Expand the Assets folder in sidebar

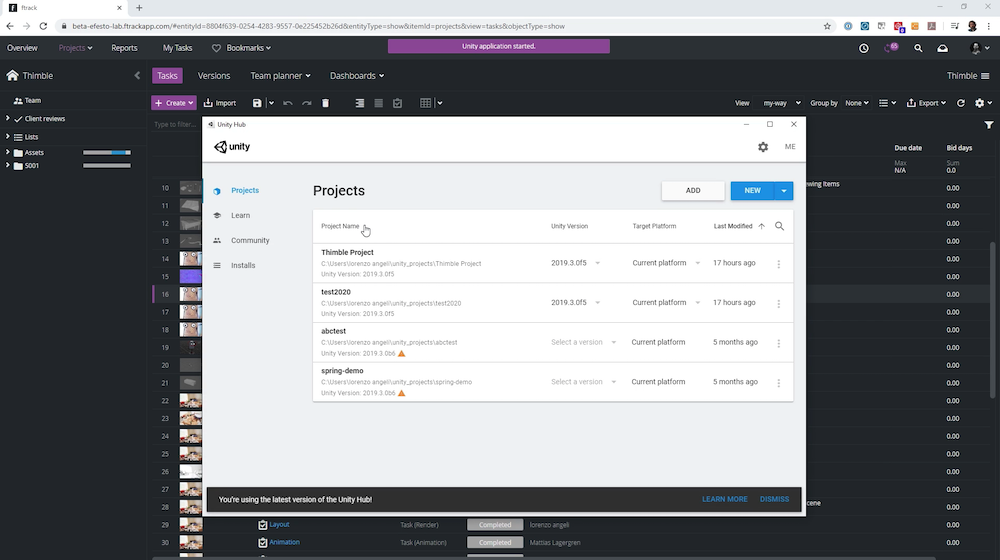[x=8, y=152]
